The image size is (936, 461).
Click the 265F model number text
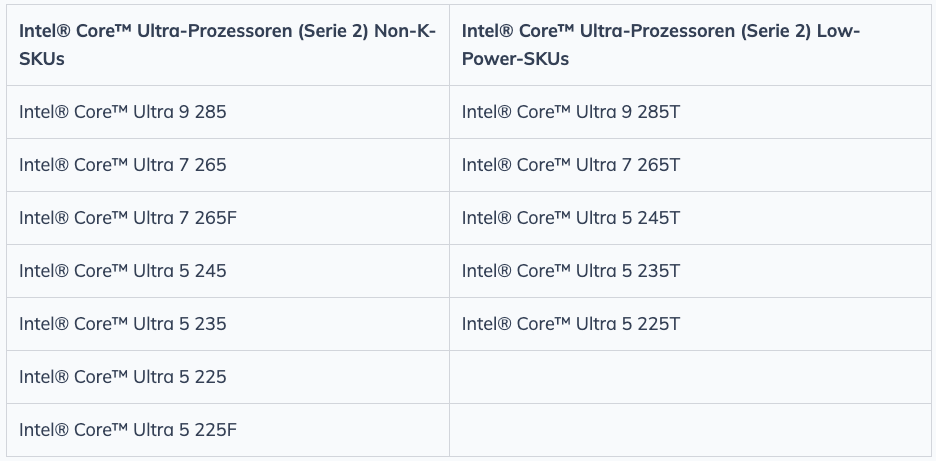(215, 218)
